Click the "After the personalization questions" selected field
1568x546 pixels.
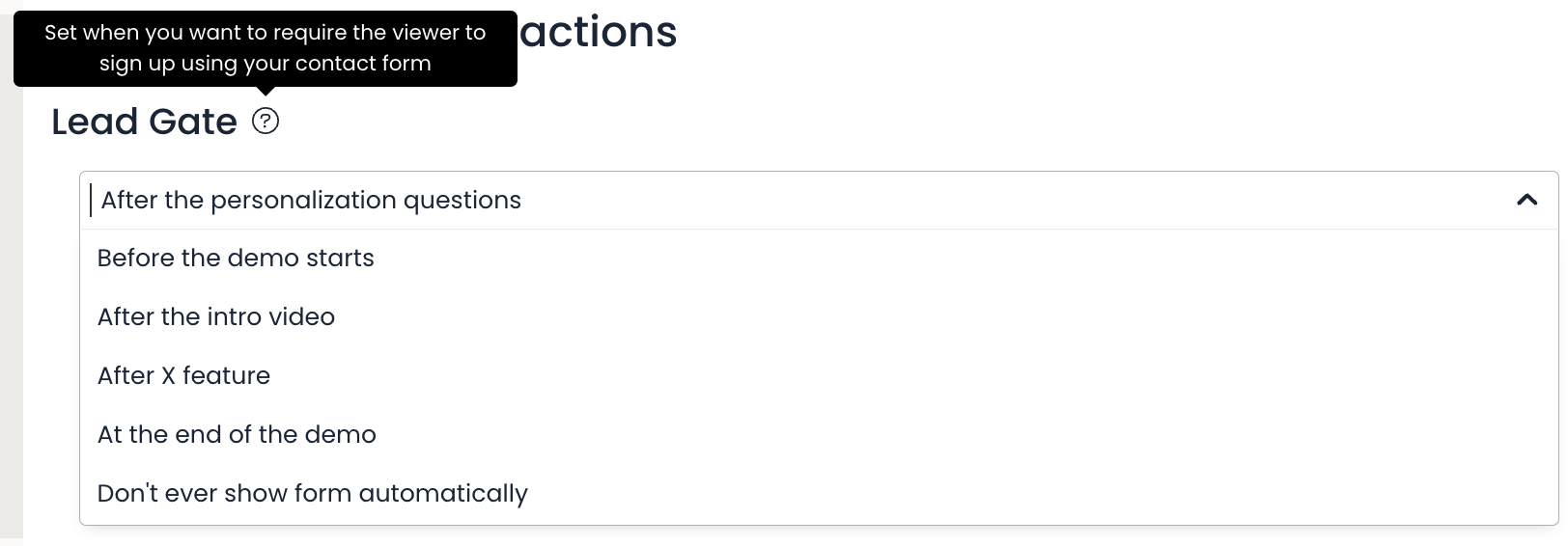pos(311,201)
